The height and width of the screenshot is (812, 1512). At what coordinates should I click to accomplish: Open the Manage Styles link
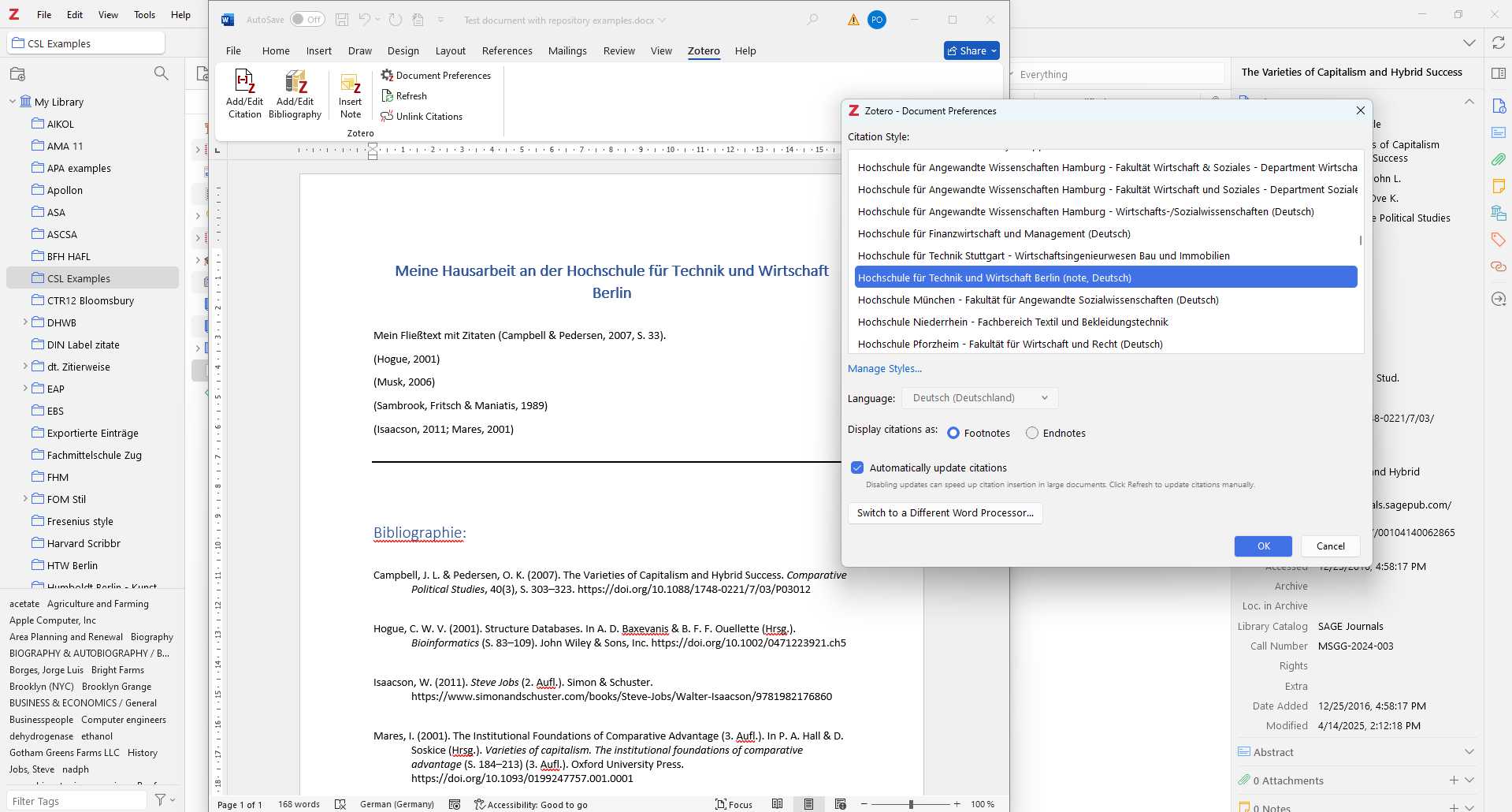pyautogui.click(x=884, y=368)
